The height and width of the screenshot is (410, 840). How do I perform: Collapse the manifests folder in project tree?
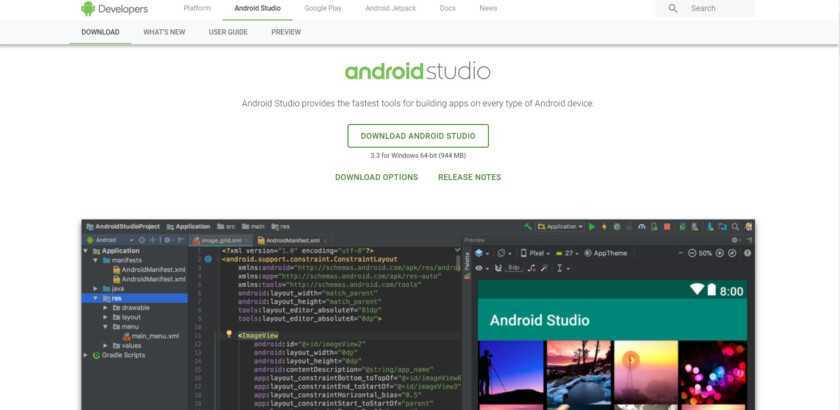point(95,260)
